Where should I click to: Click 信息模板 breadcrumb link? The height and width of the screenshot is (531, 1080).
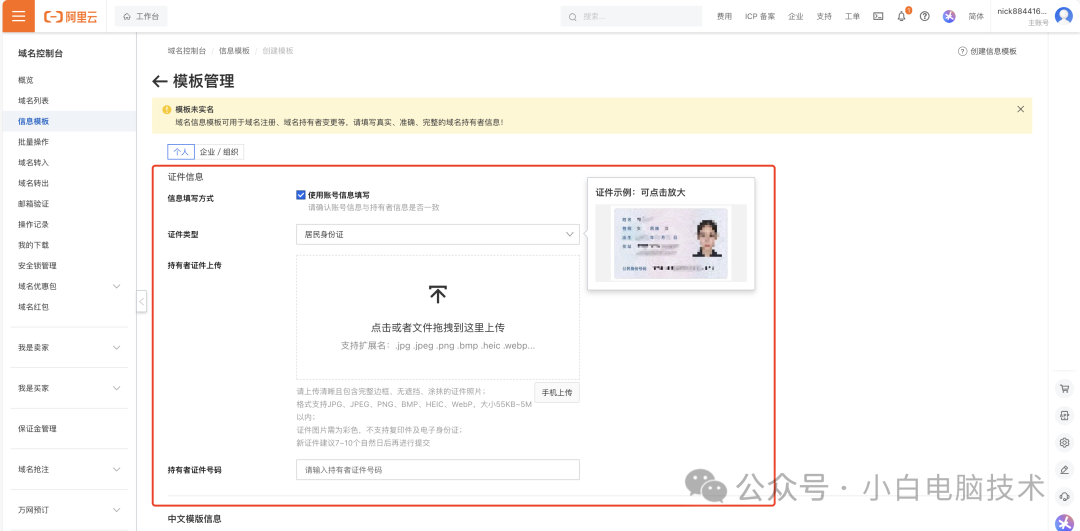234,51
